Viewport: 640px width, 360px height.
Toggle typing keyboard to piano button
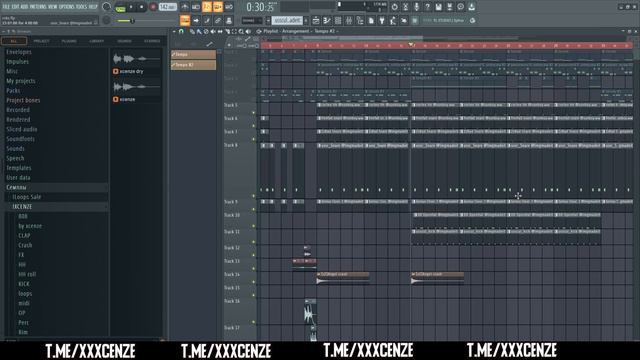tap(185, 20)
